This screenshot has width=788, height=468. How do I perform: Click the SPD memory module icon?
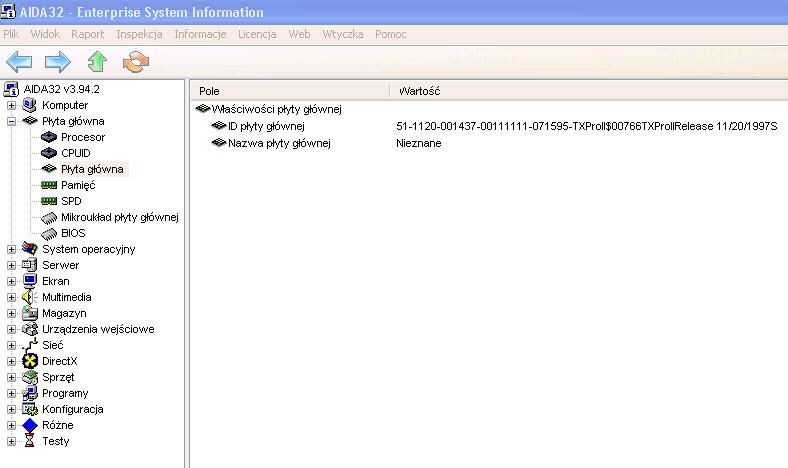(x=49, y=201)
